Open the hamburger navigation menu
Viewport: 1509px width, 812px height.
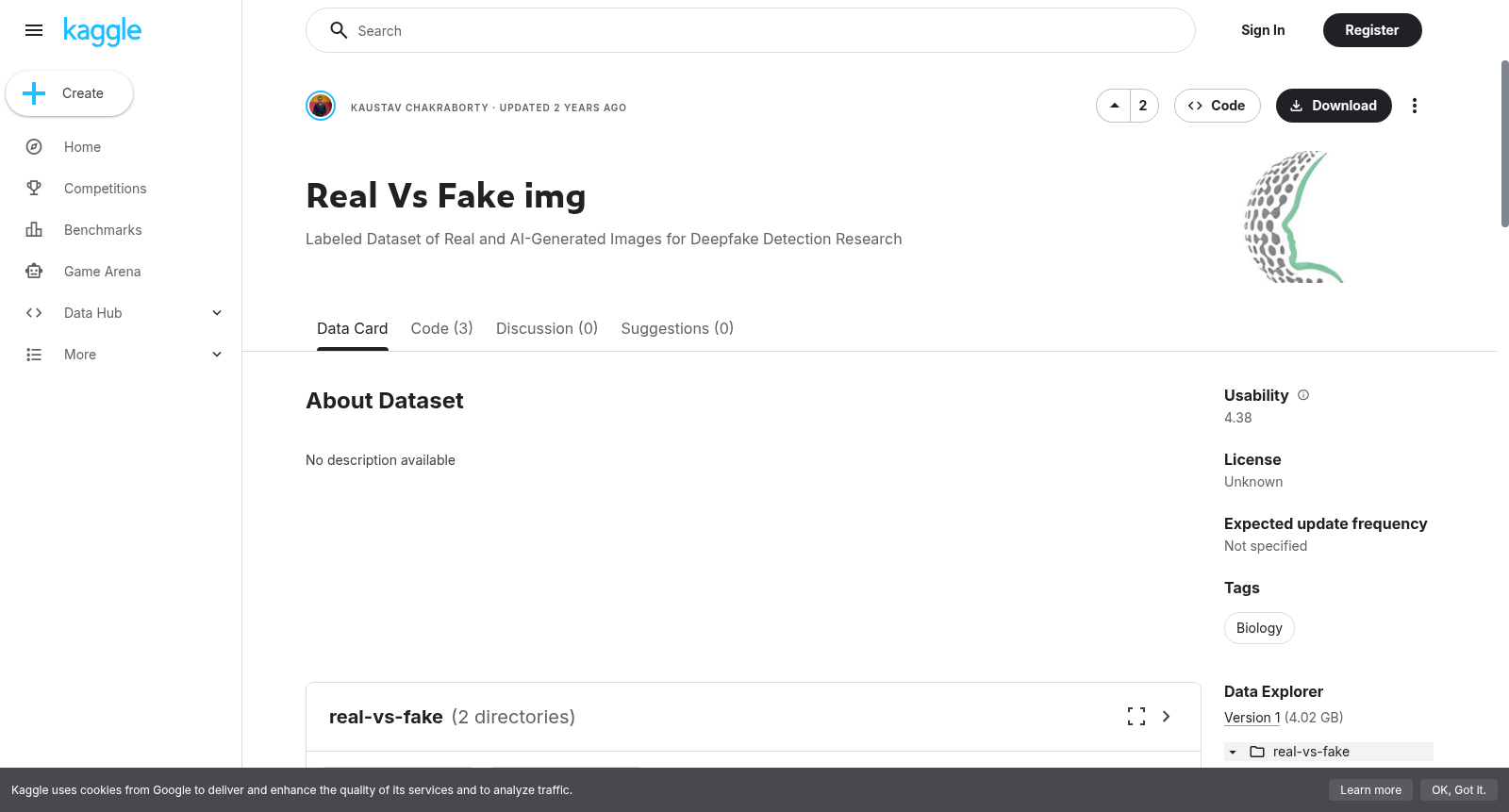pos(34,30)
